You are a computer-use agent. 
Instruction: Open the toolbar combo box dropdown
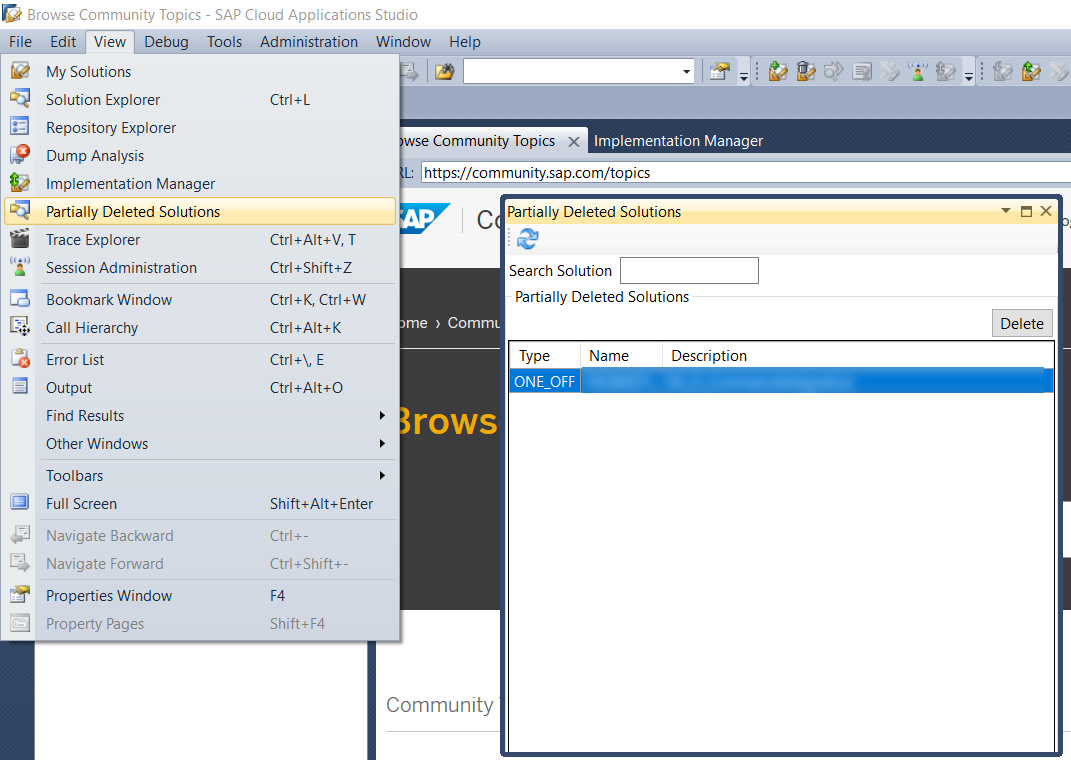click(686, 72)
